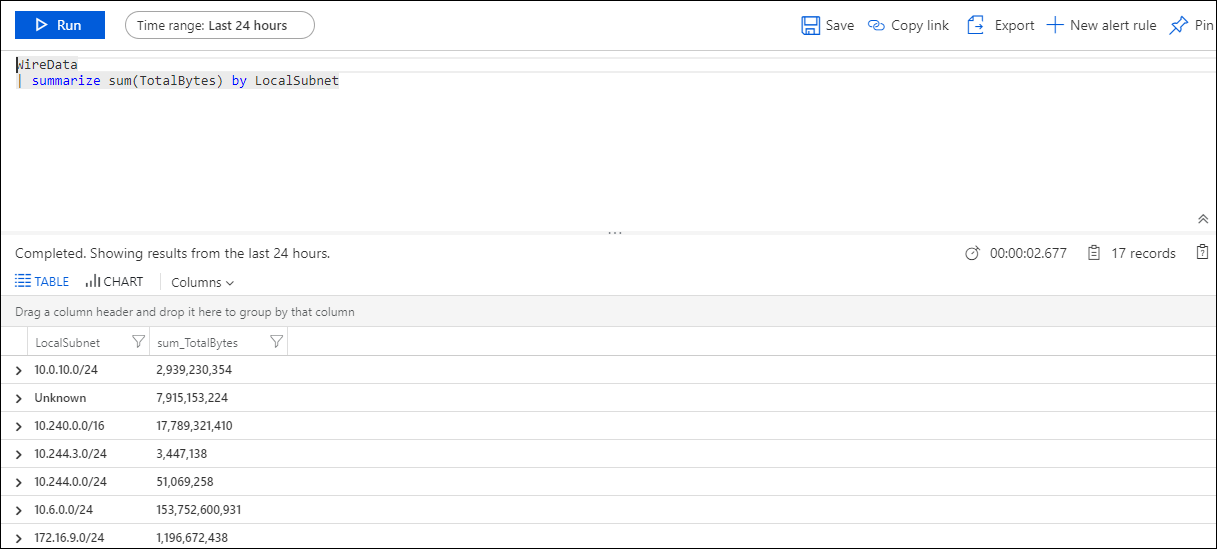The image size is (1217, 549).
Task: Click the query duration stopwatch icon
Action: point(972,254)
